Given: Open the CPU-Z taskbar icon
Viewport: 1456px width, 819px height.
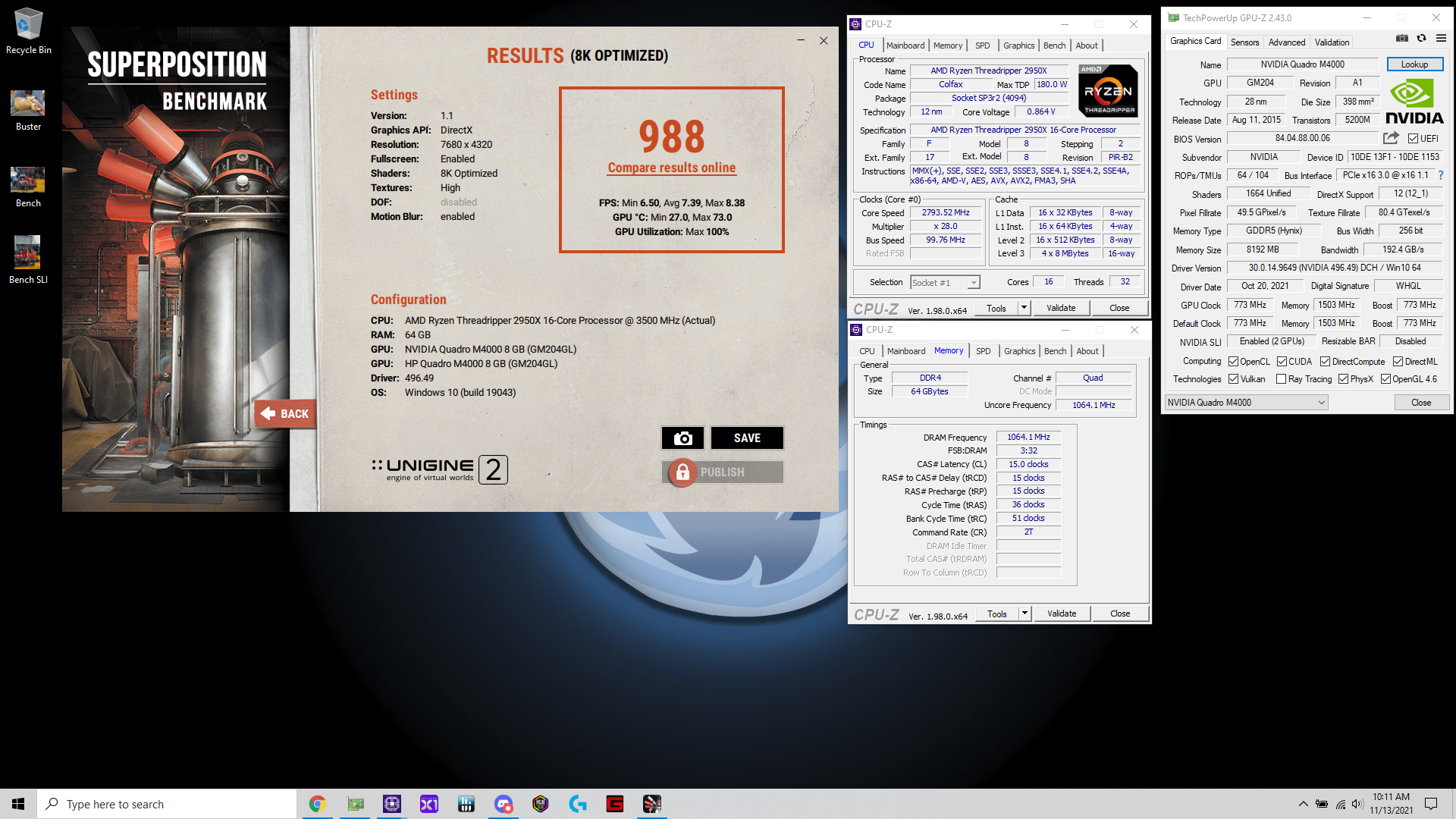Looking at the screenshot, I should (392, 804).
